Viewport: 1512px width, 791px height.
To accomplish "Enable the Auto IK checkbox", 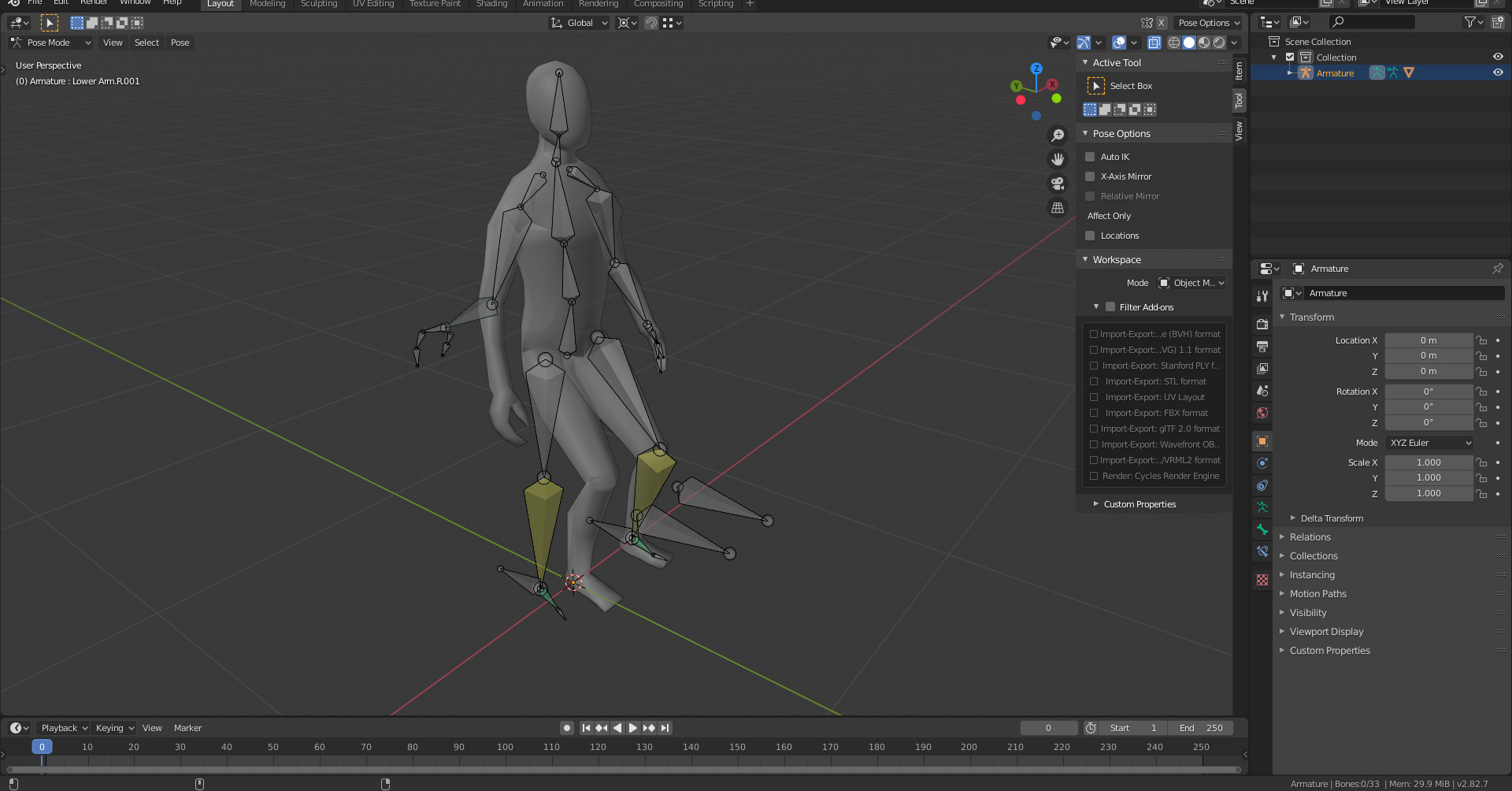I will point(1091,156).
